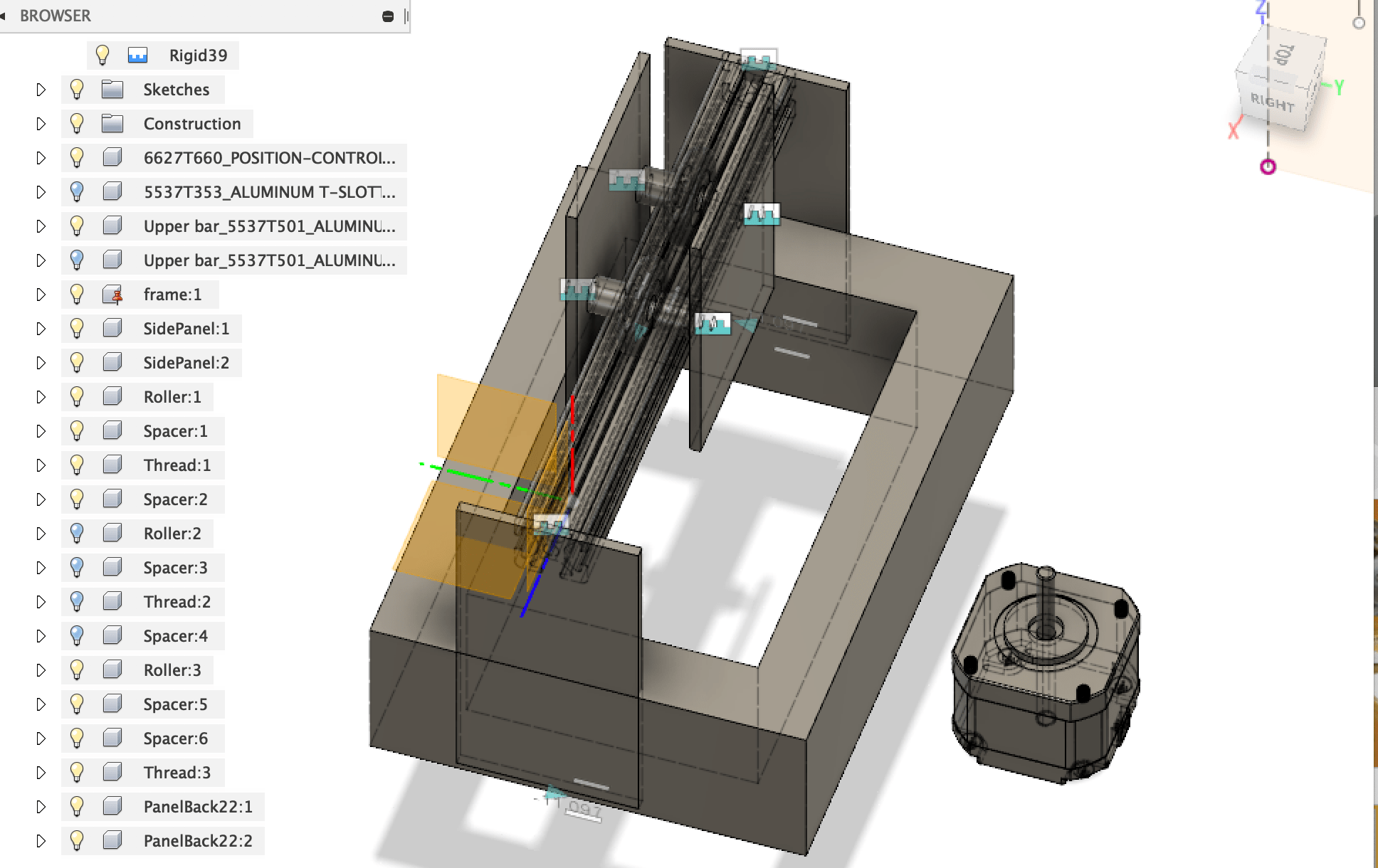Show Roller:2 by clicking its lightbulb

[x=77, y=534]
